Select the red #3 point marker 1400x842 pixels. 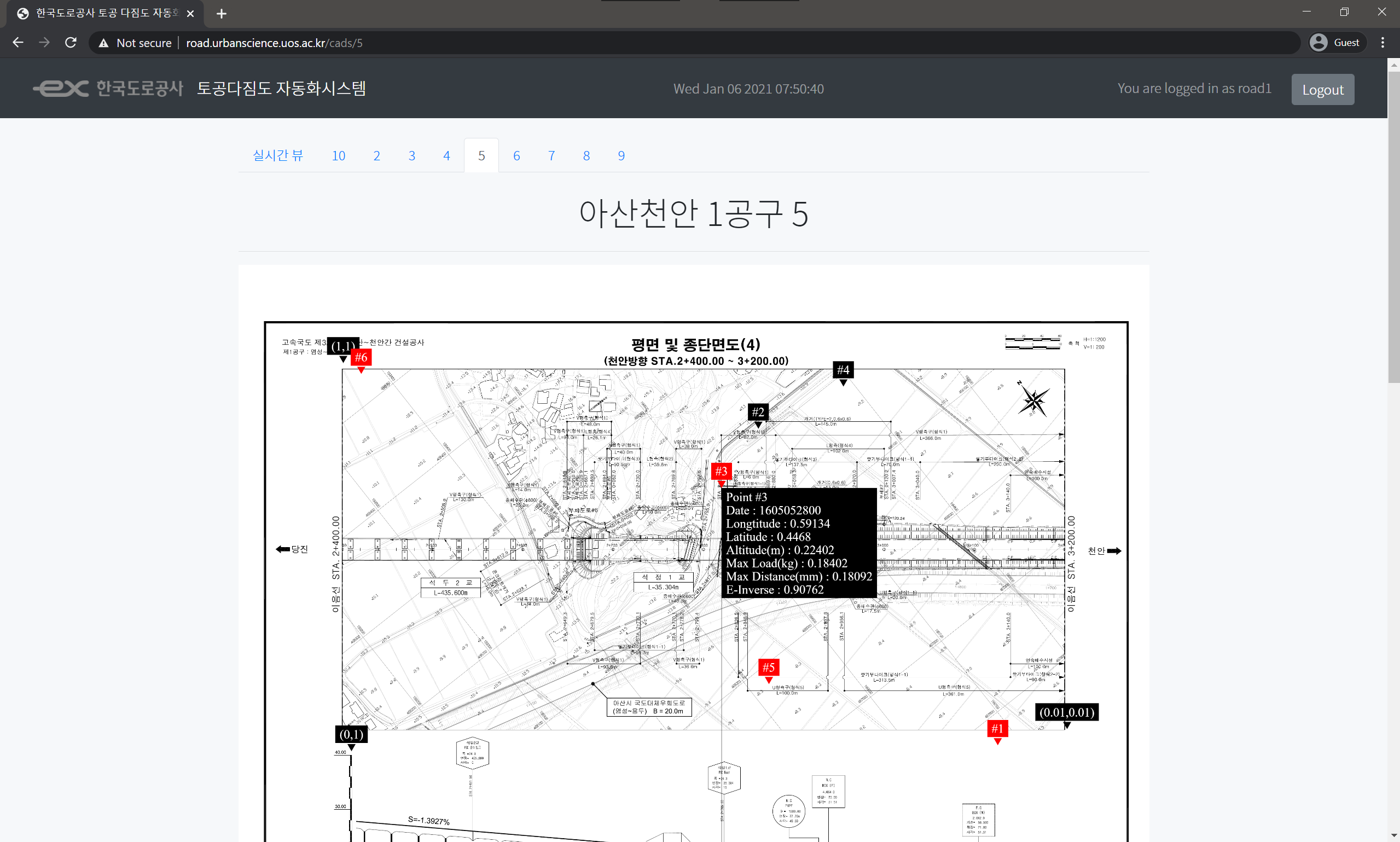tap(721, 472)
